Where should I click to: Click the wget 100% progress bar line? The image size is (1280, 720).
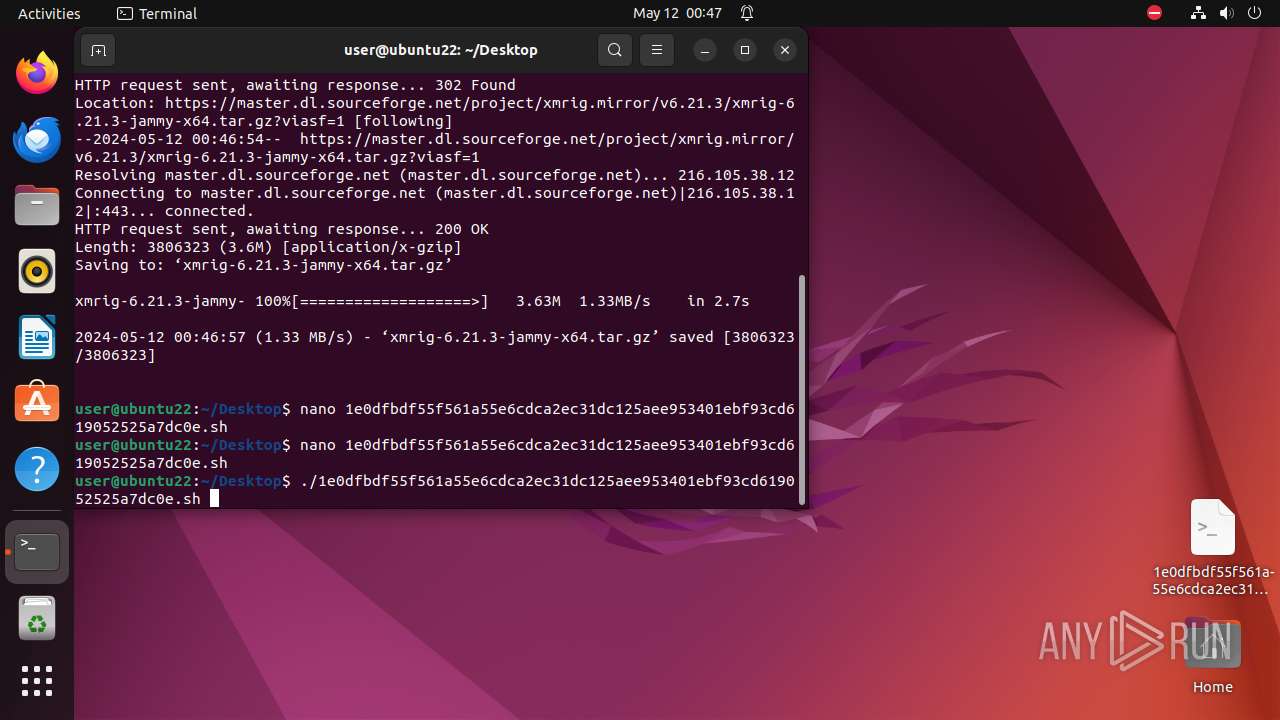point(412,301)
